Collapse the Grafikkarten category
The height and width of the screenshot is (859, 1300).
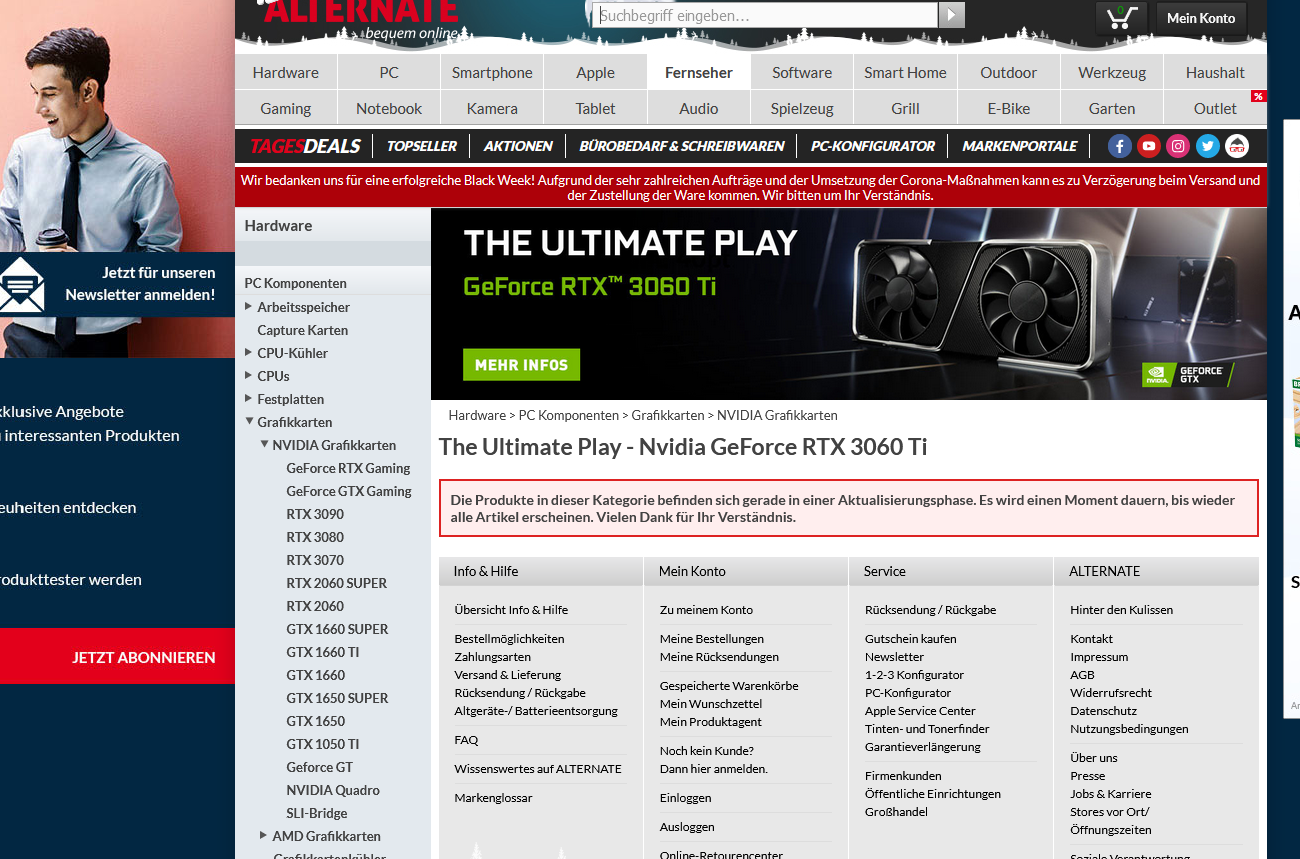(x=249, y=421)
